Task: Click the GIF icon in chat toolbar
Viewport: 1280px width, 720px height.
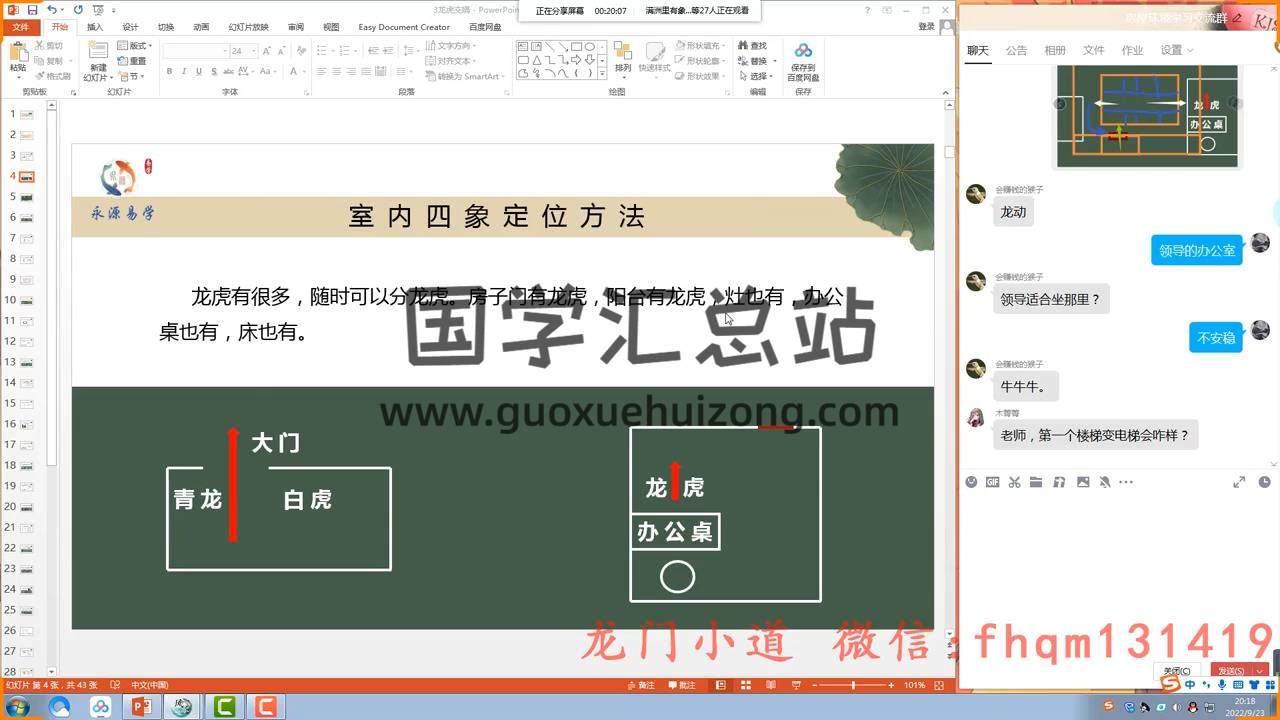Action: tap(992, 482)
